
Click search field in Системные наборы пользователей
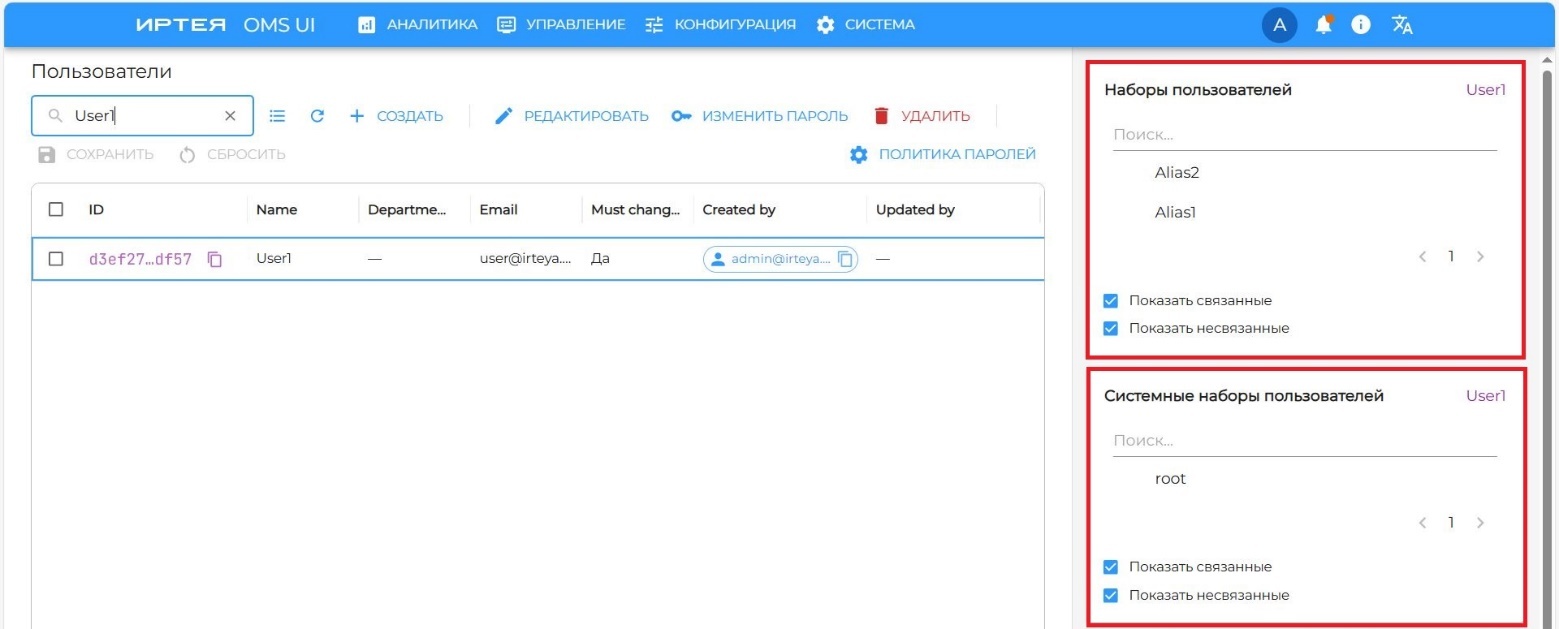[x=1305, y=440]
